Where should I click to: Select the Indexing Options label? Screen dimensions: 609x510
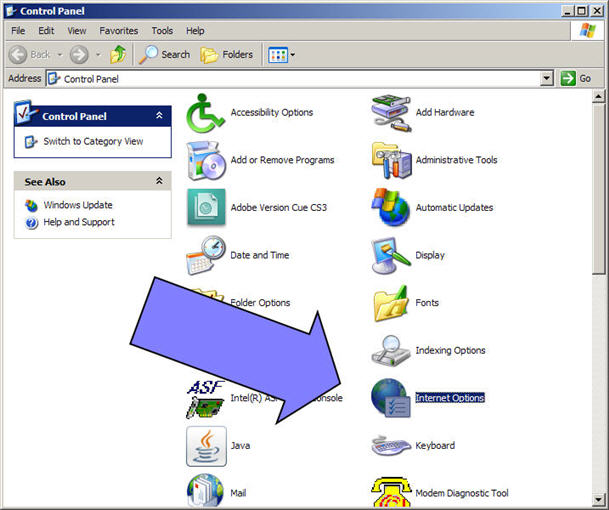[x=450, y=350]
